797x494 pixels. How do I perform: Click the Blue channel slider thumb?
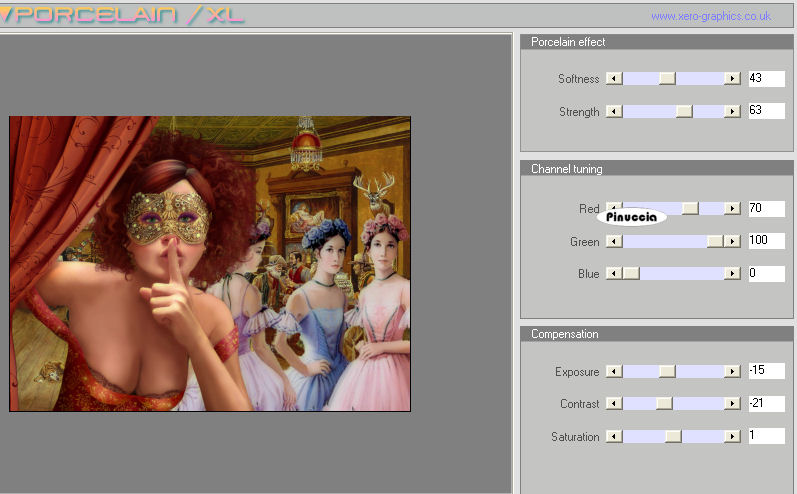631,273
